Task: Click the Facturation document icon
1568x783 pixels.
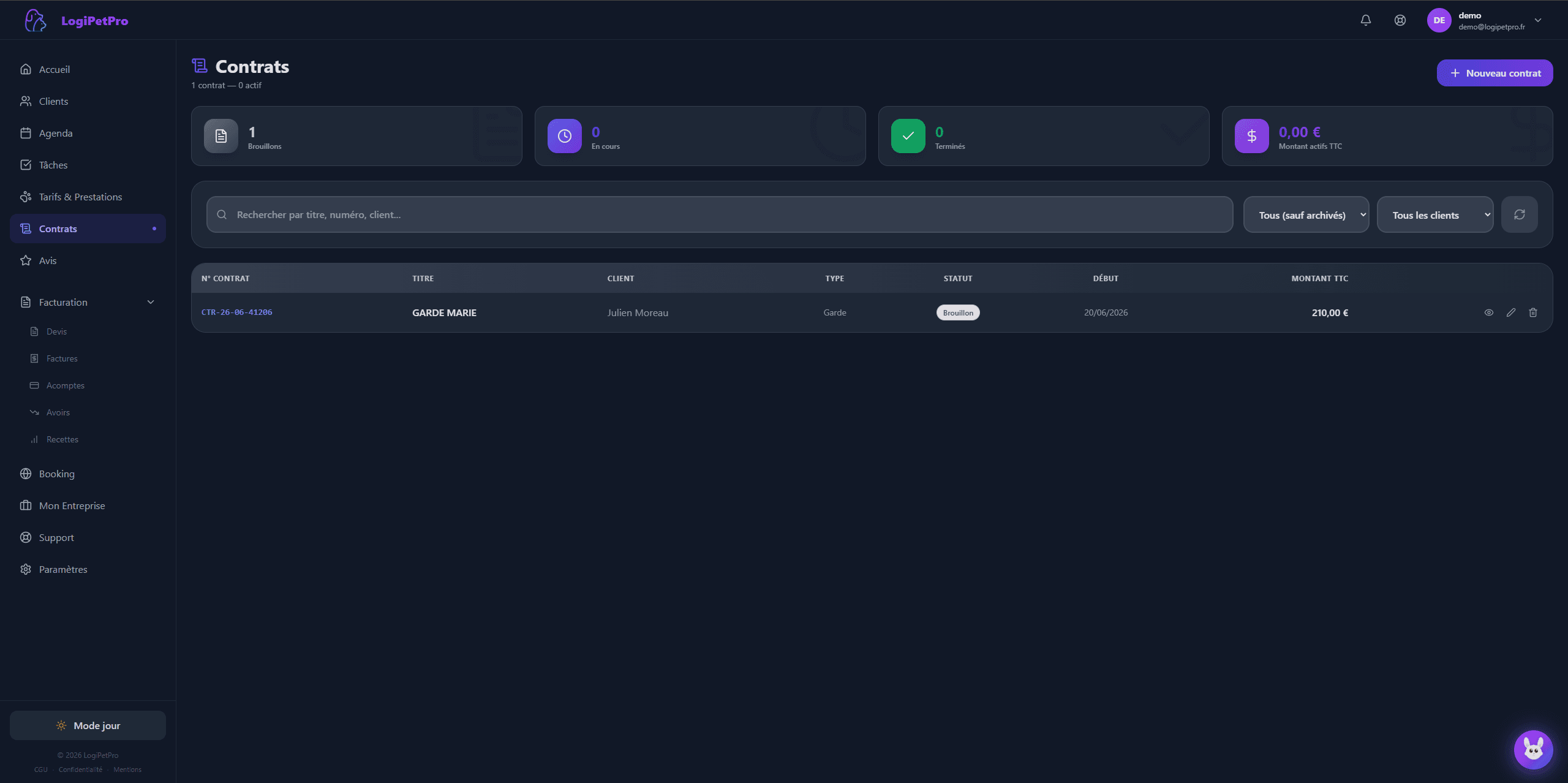Action: (x=26, y=302)
